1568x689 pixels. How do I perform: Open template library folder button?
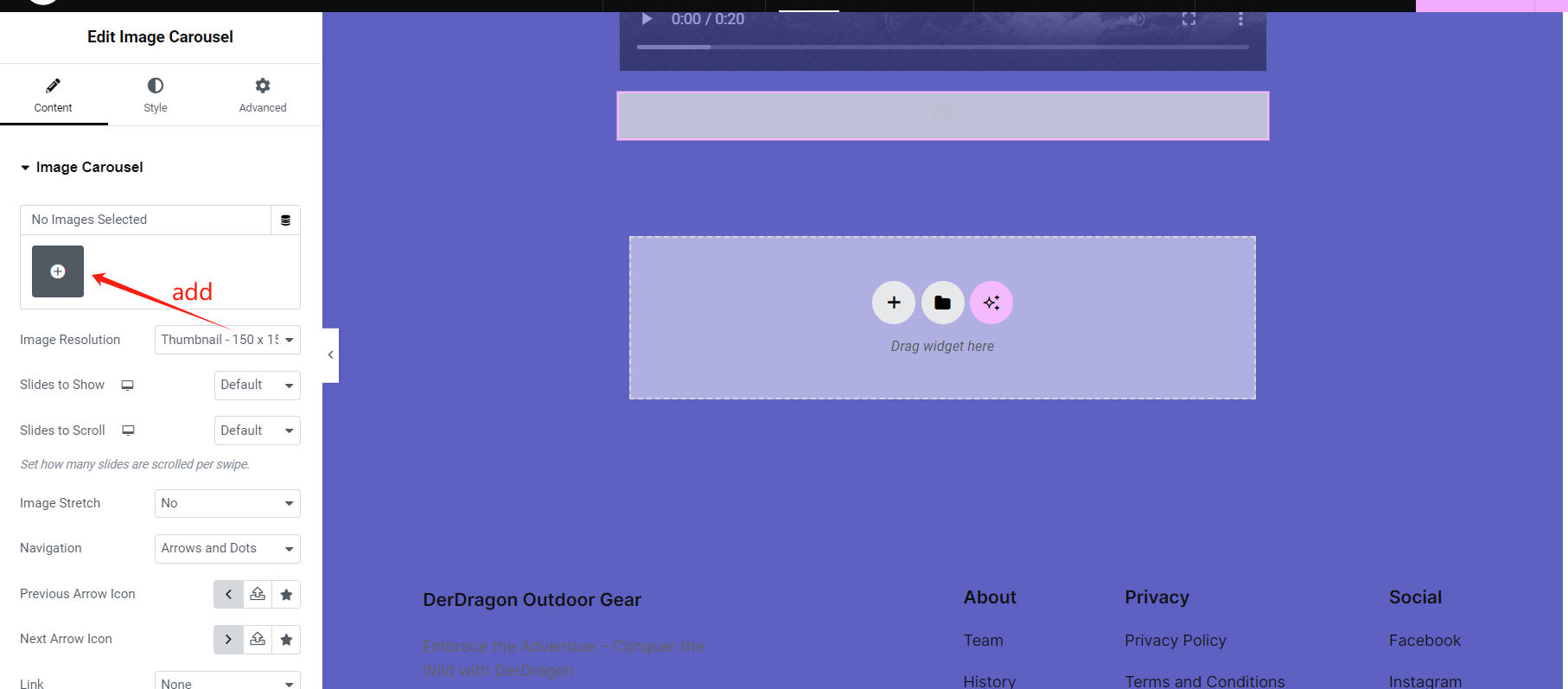coord(942,303)
